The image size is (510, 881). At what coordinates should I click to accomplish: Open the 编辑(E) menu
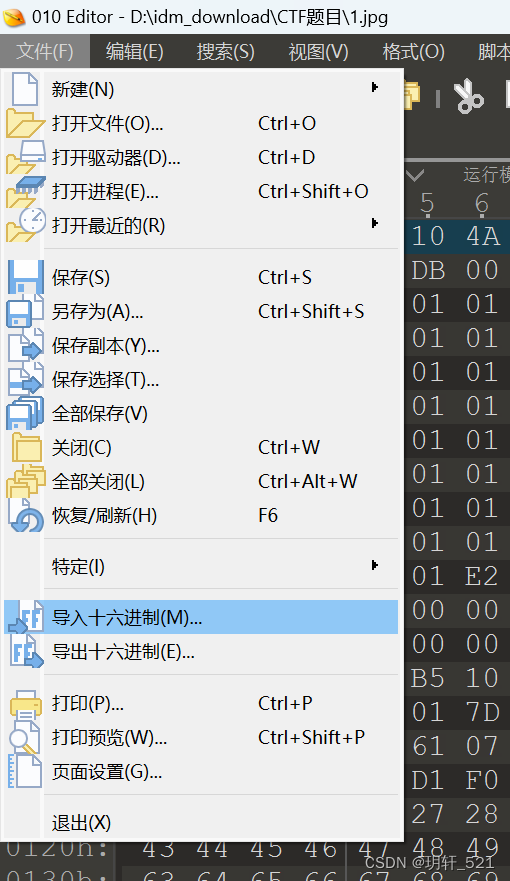pyautogui.click(x=135, y=52)
